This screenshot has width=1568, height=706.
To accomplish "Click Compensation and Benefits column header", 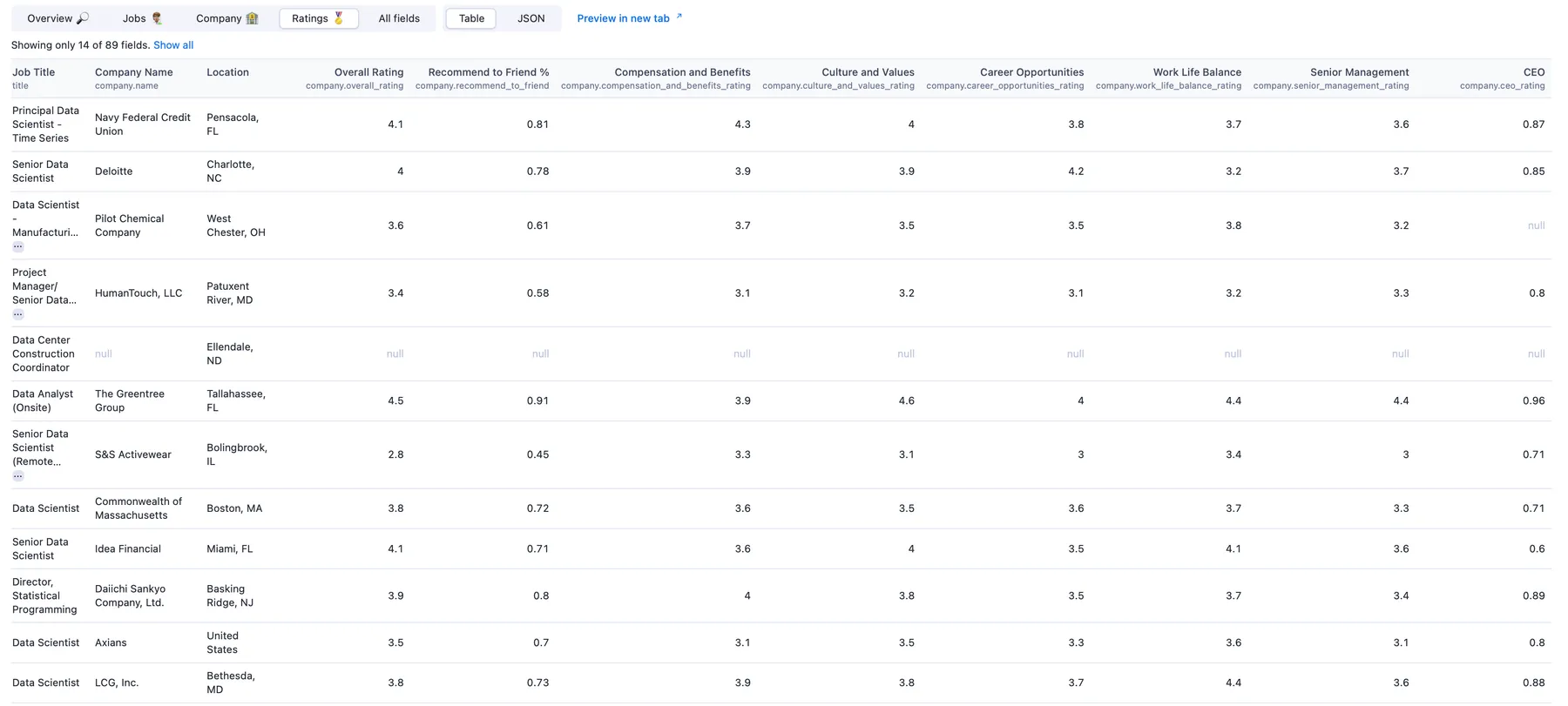I will (x=682, y=72).
